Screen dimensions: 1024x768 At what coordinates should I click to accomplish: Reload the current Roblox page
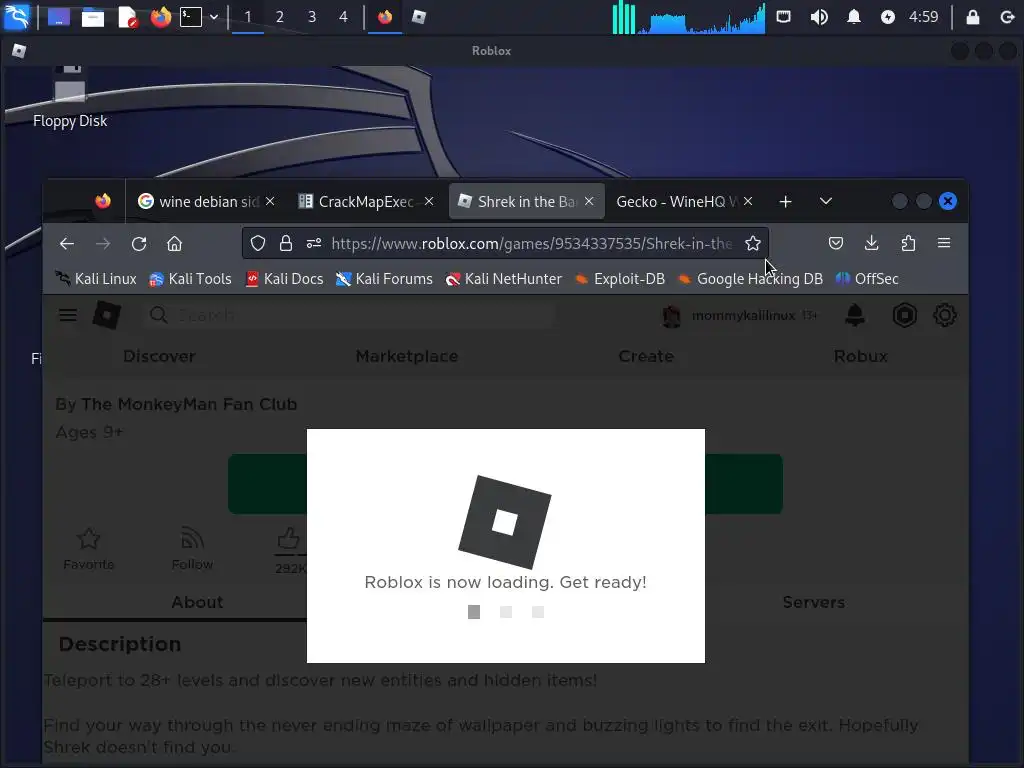[x=138, y=244]
